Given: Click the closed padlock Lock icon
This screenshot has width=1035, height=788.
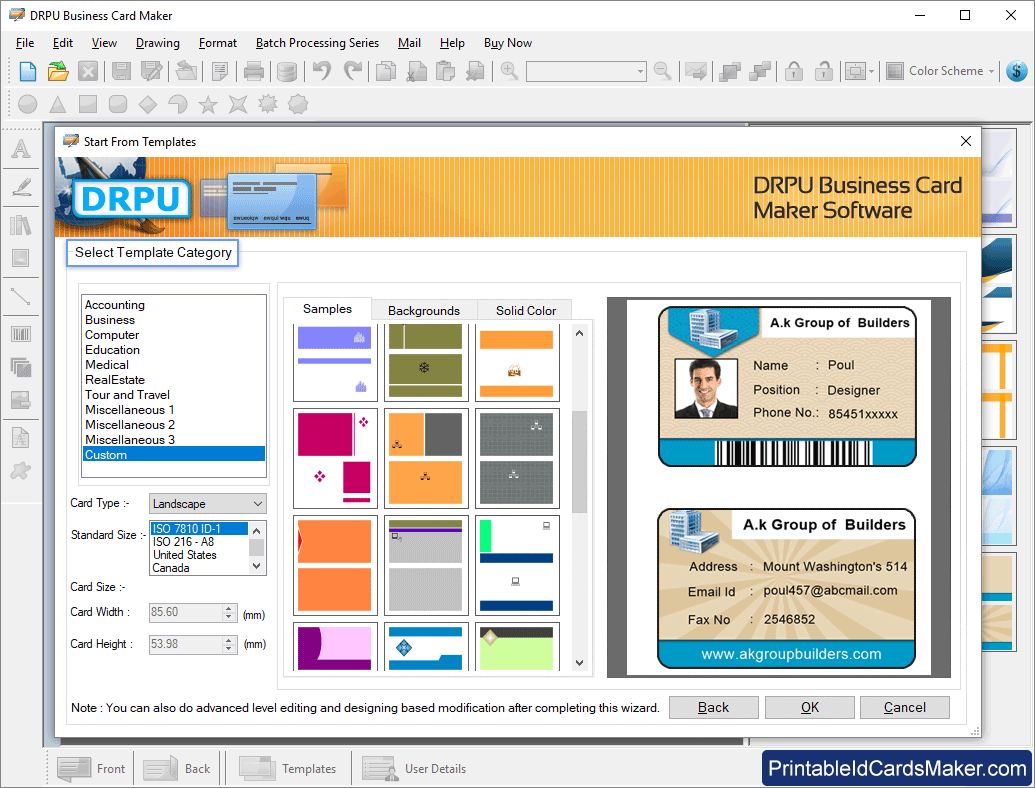Looking at the screenshot, I should coord(794,71).
